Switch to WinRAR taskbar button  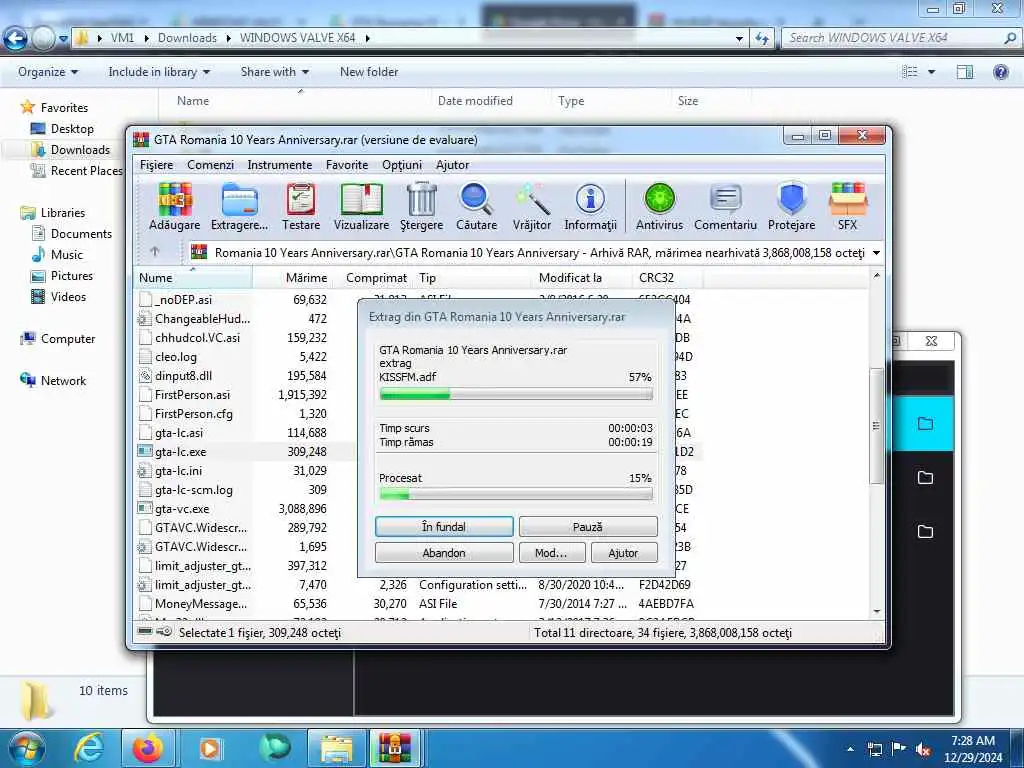(x=394, y=748)
